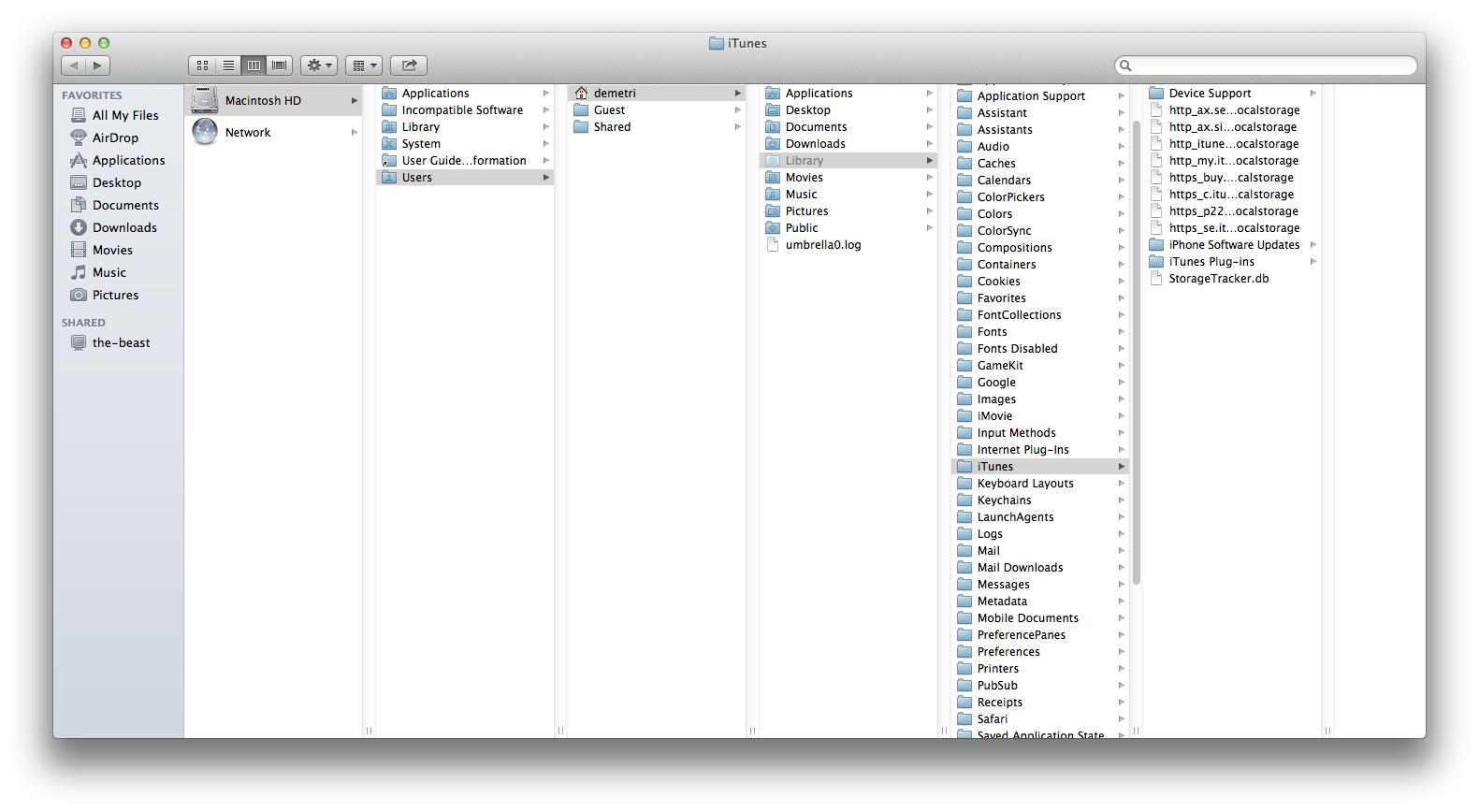Select StorageTracker.db file
Image resolution: width=1479 pixels, height=812 pixels.
(1231, 278)
